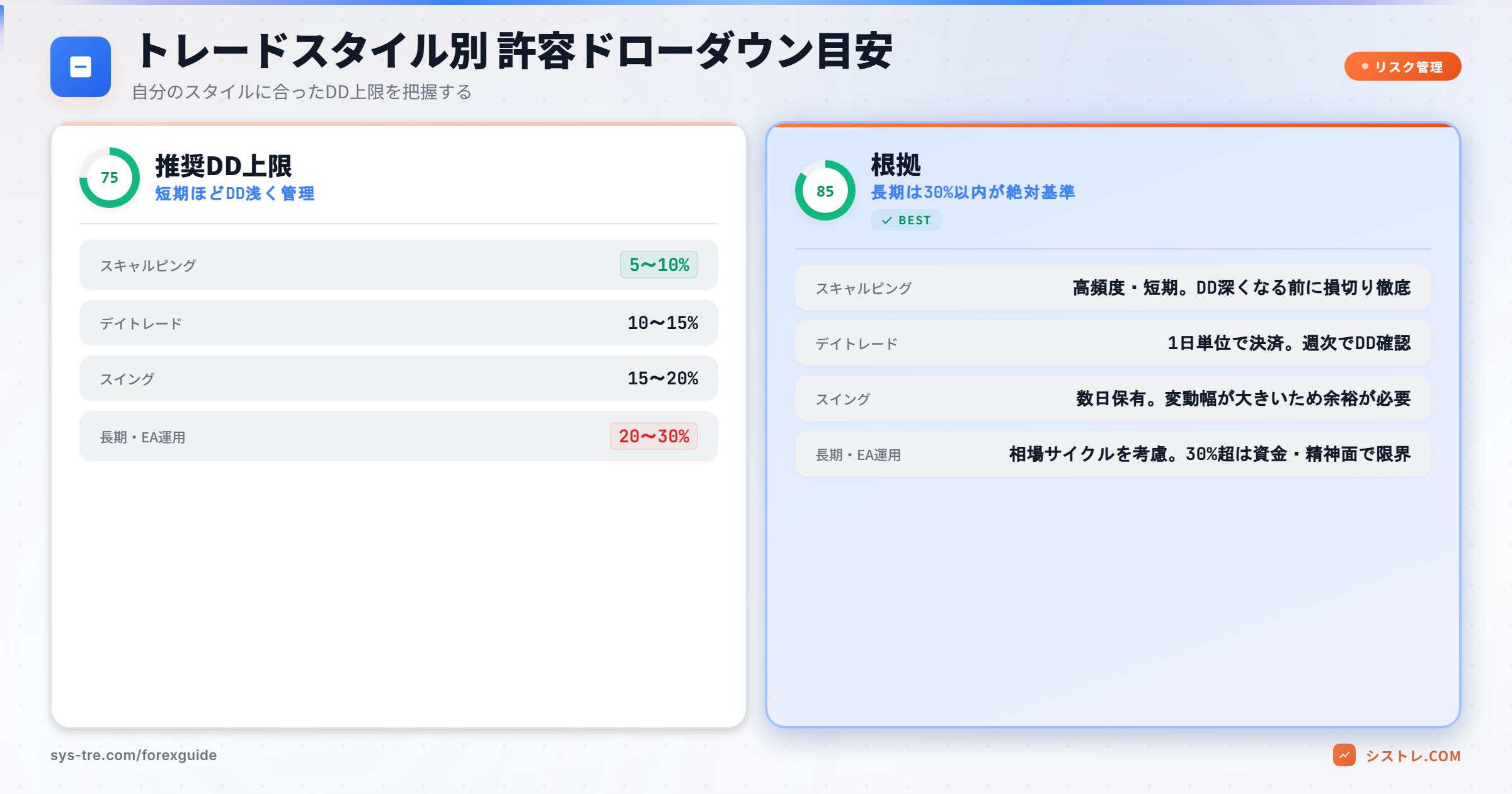
Task: Click スイング label in 根拠 card
Action: (843, 399)
